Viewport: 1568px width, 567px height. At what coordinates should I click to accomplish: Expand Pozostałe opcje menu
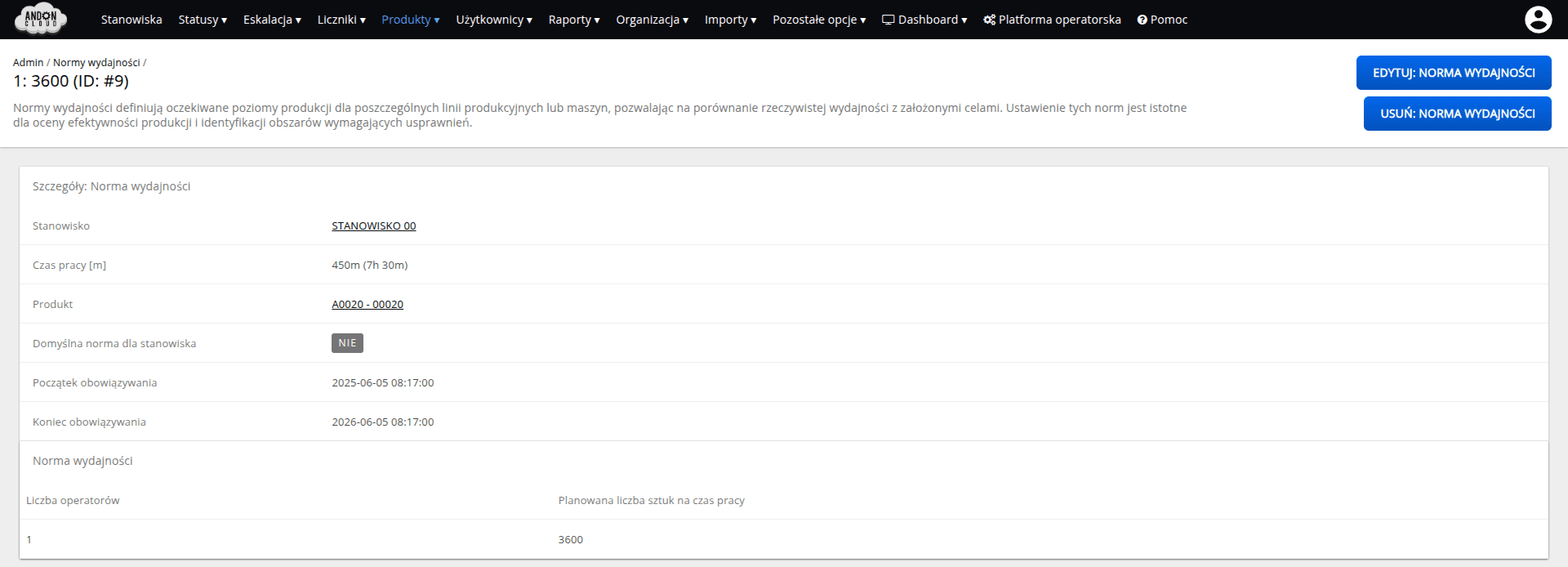click(x=819, y=20)
